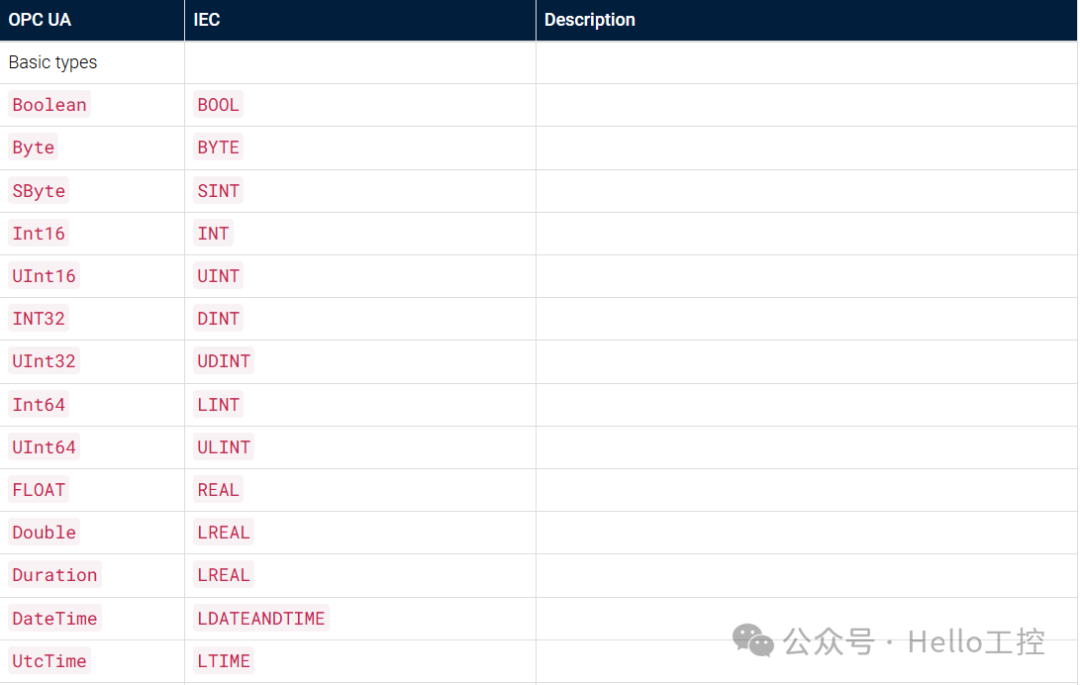Click the ULINT type tag

pyautogui.click(x=224, y=447)
